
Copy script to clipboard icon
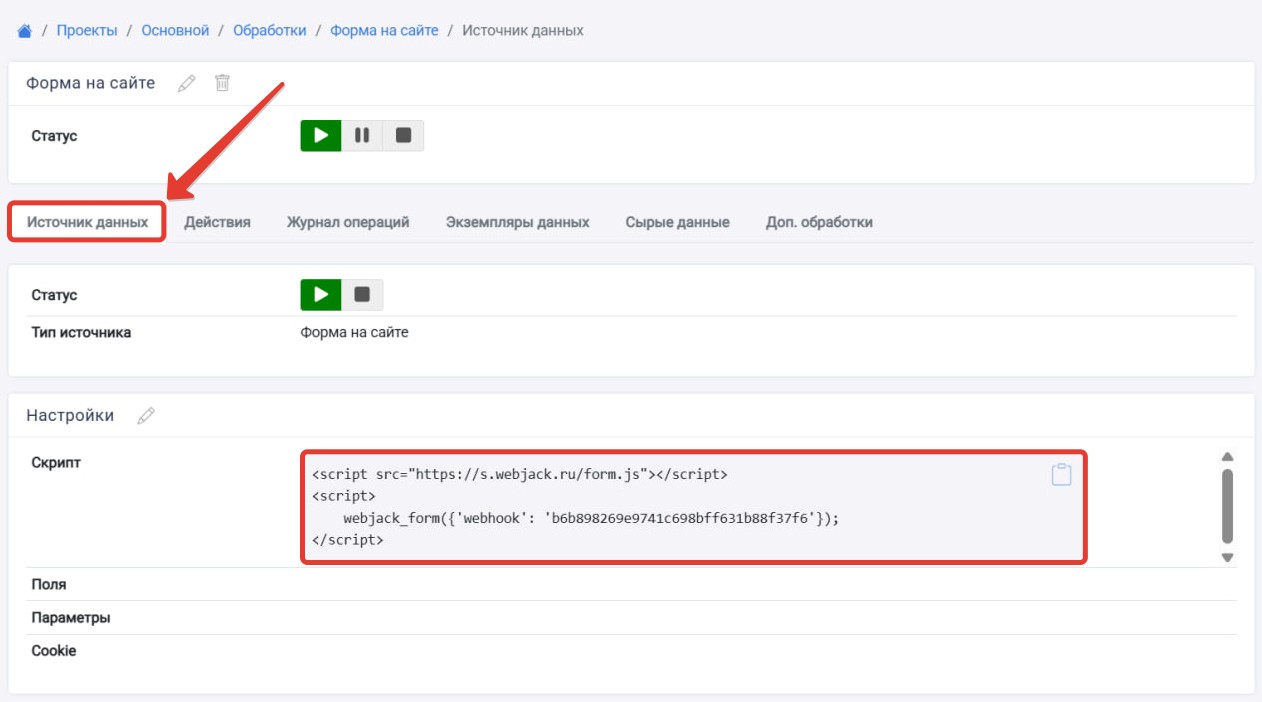pos(1061,474)
